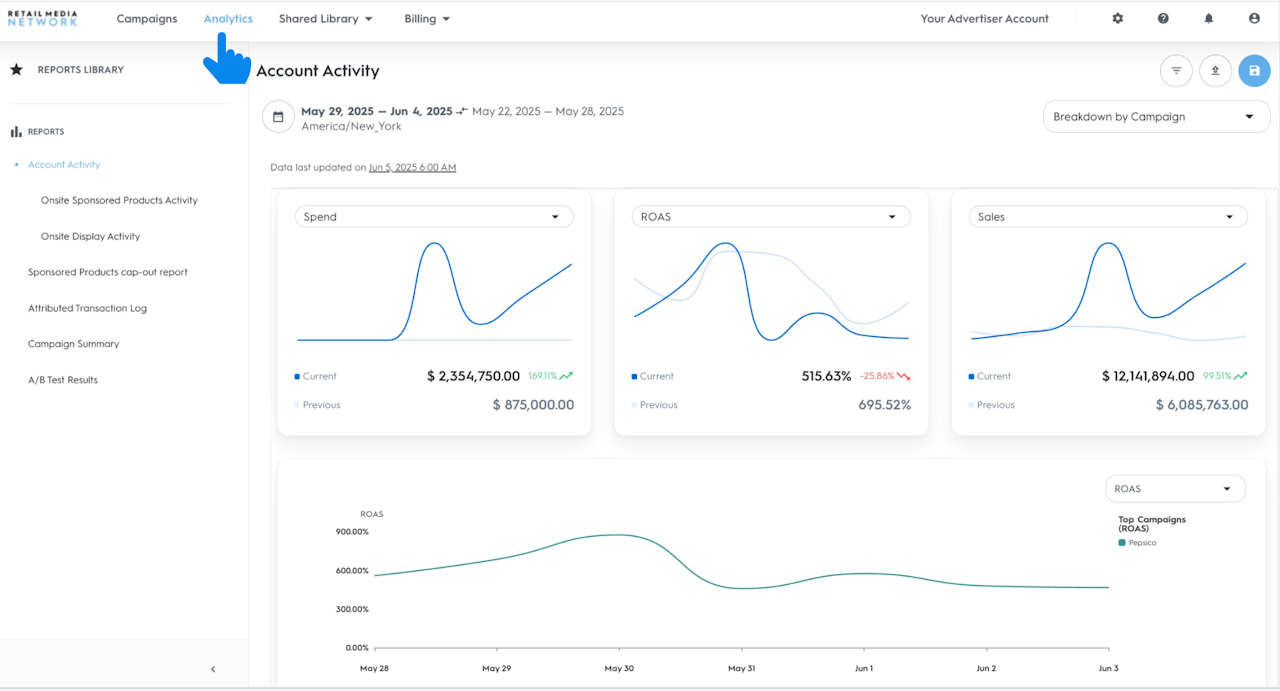Screen dimensions: 1280x691
Task: Open the Billing menu
Action: click(427, 19)
